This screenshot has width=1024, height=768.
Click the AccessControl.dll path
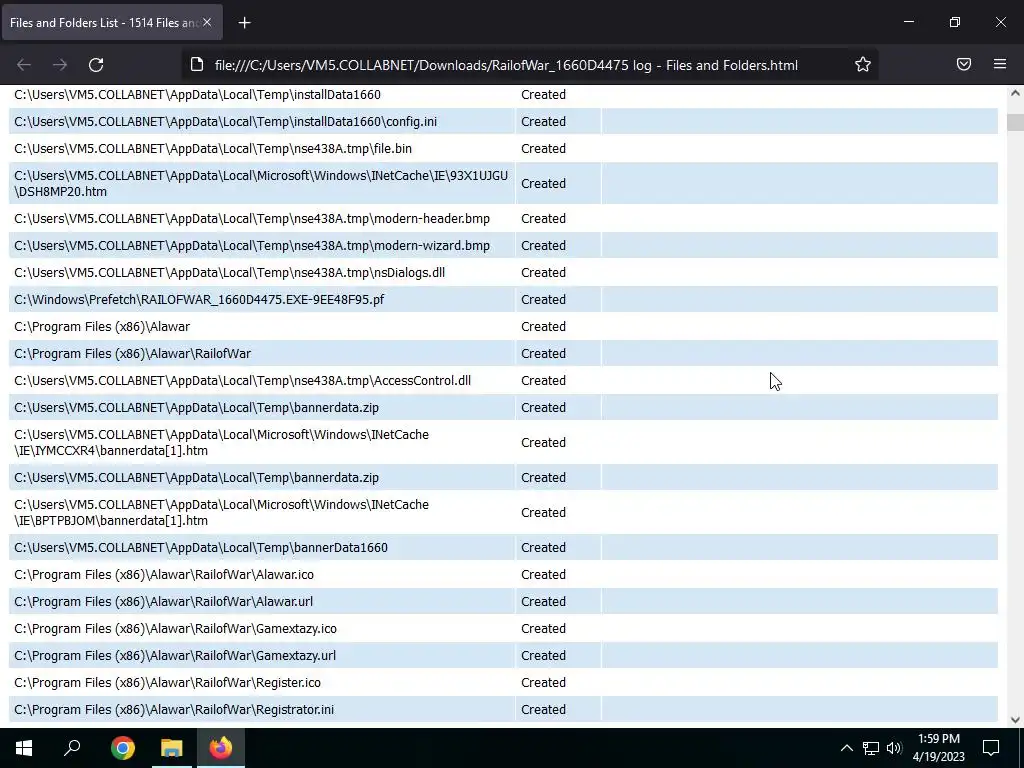coord(242,381)
